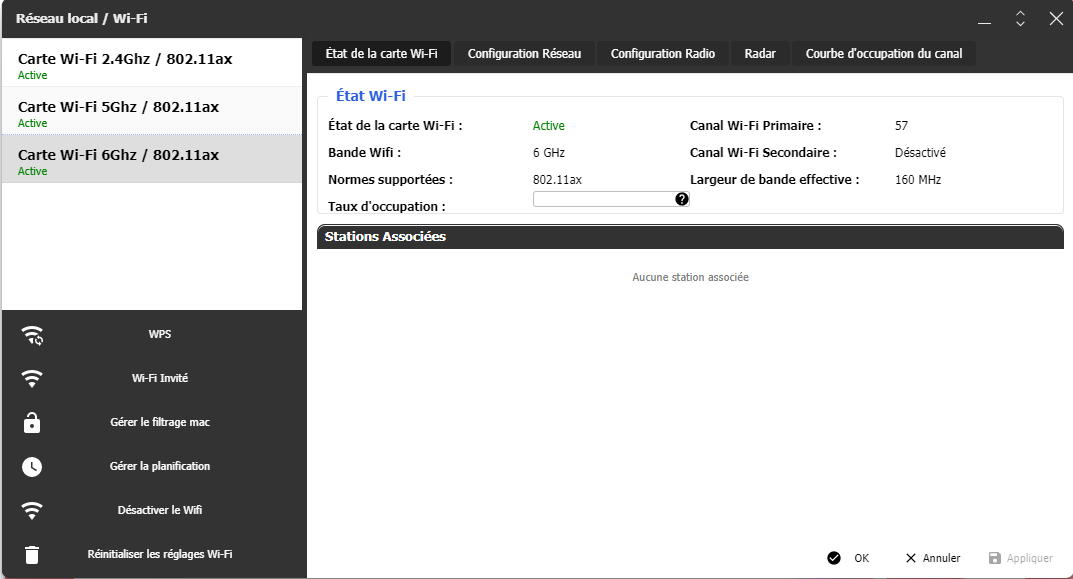Click the Wi-Fi Invité signal icon
The image size is (1073, 579).
click(x=32, y=378)
